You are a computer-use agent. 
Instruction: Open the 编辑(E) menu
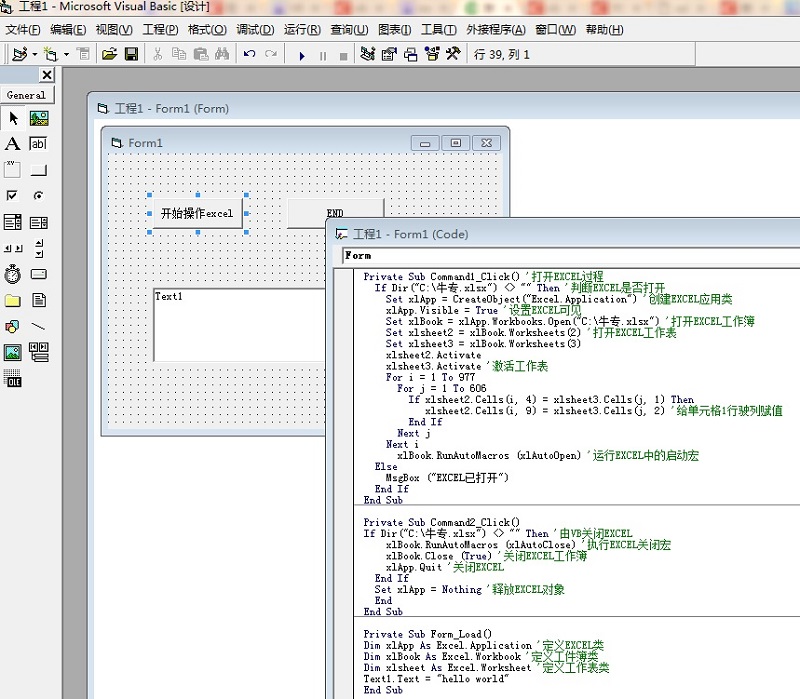tap(68, 30)
